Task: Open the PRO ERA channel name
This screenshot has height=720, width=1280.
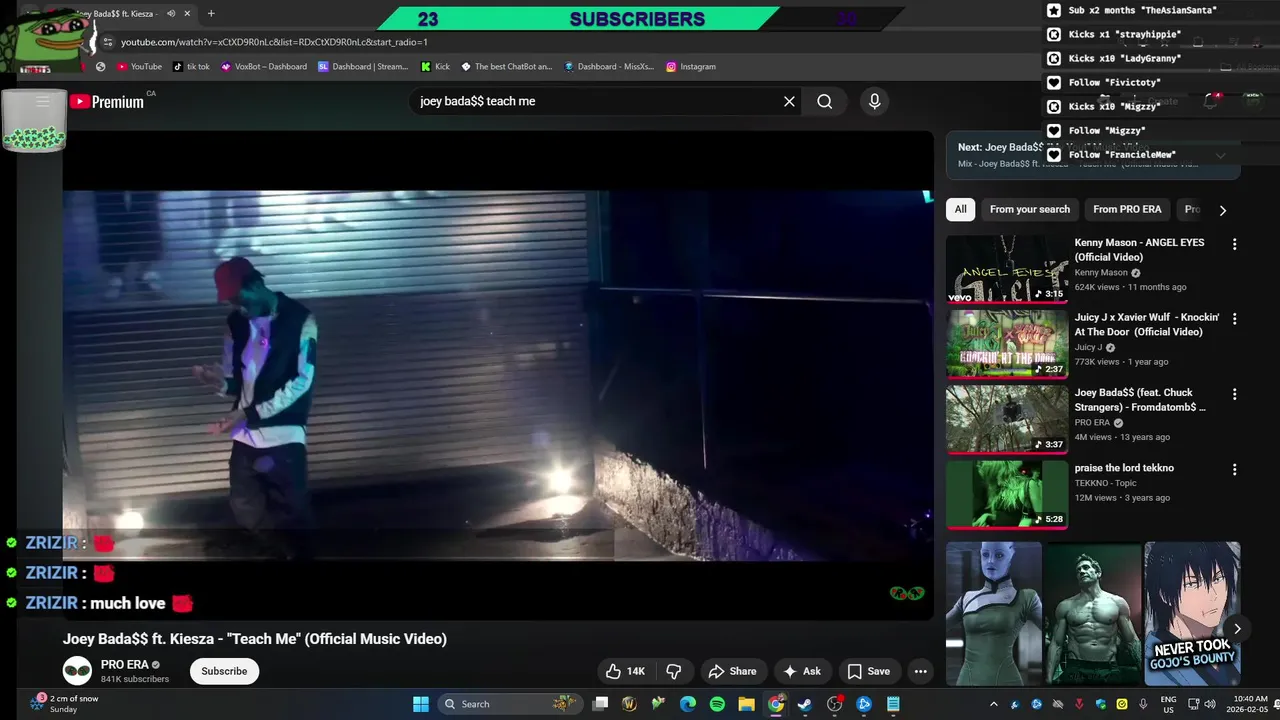Action: coord(124,664)
